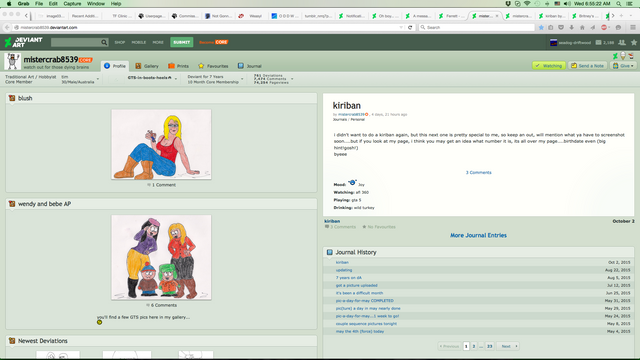The image size is (640, 360).
Task: Open the Journal tab
Action: pos(249,66)
